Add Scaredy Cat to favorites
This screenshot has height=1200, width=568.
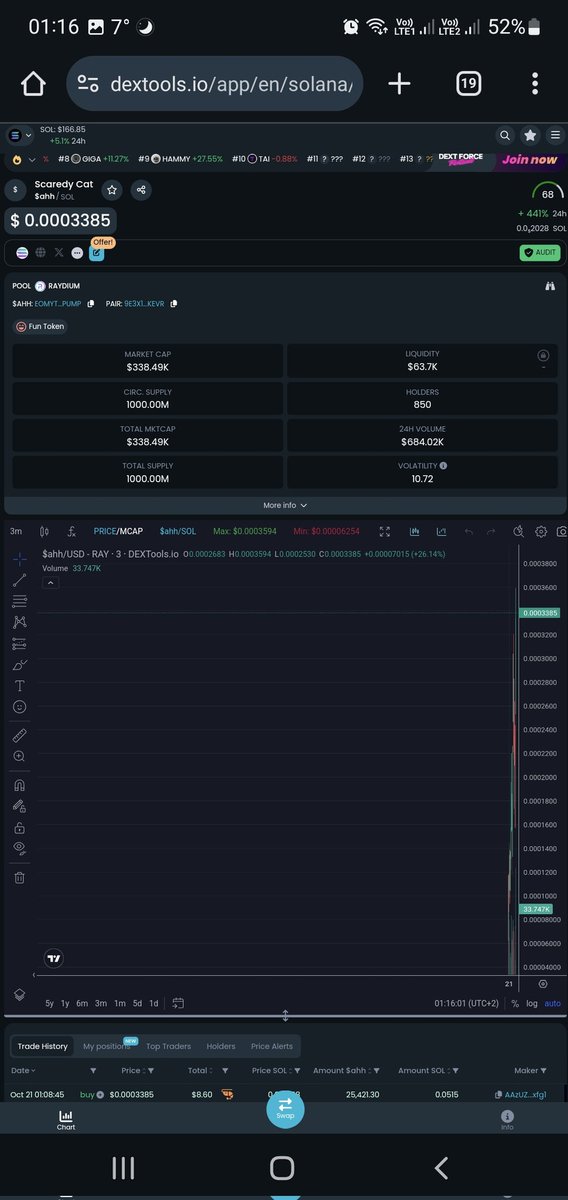coord(112,190)
